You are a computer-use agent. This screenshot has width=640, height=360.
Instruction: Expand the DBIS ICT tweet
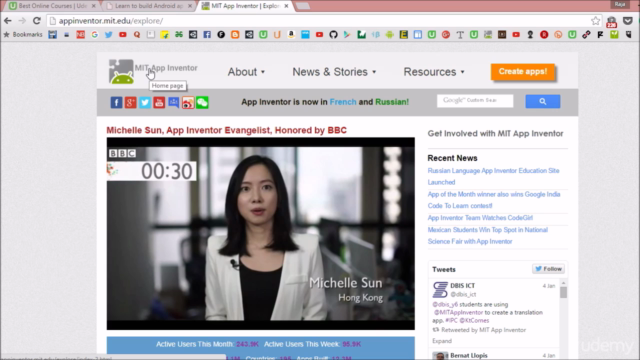click(442, 341)
